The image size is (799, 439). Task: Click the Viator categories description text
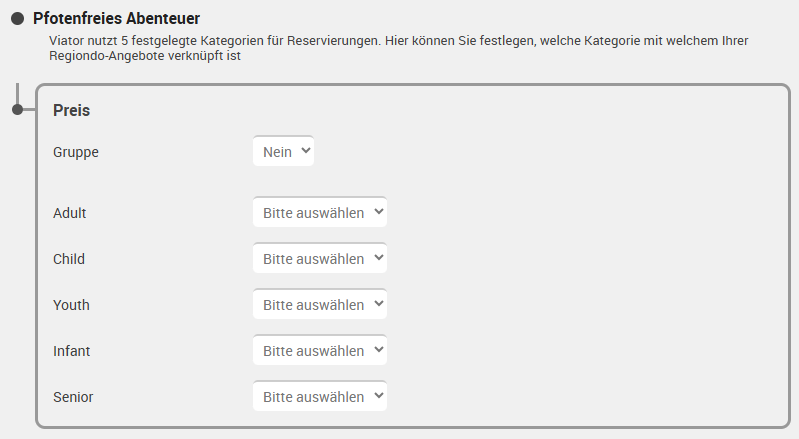click(398, 48)
